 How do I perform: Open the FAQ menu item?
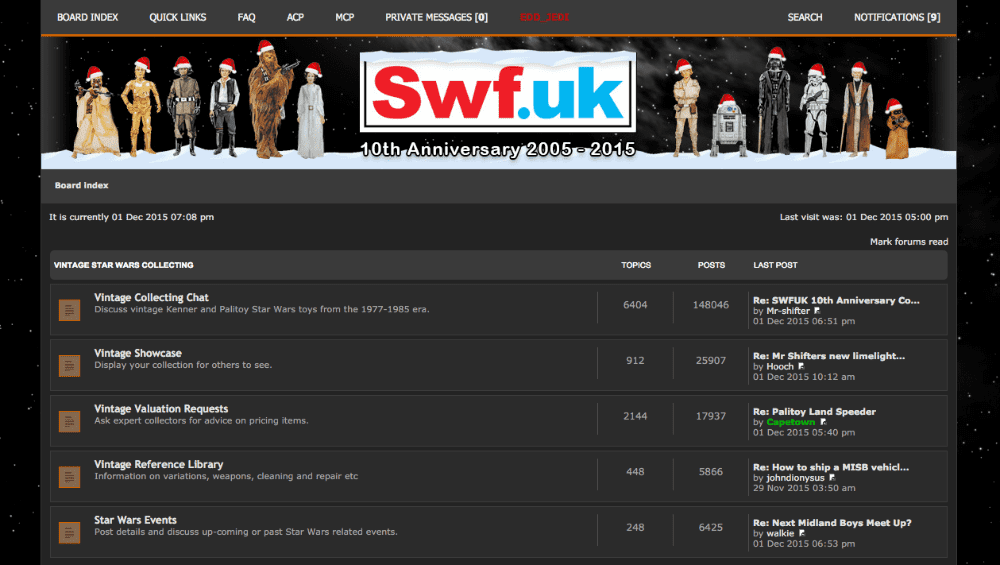point(246,17)
